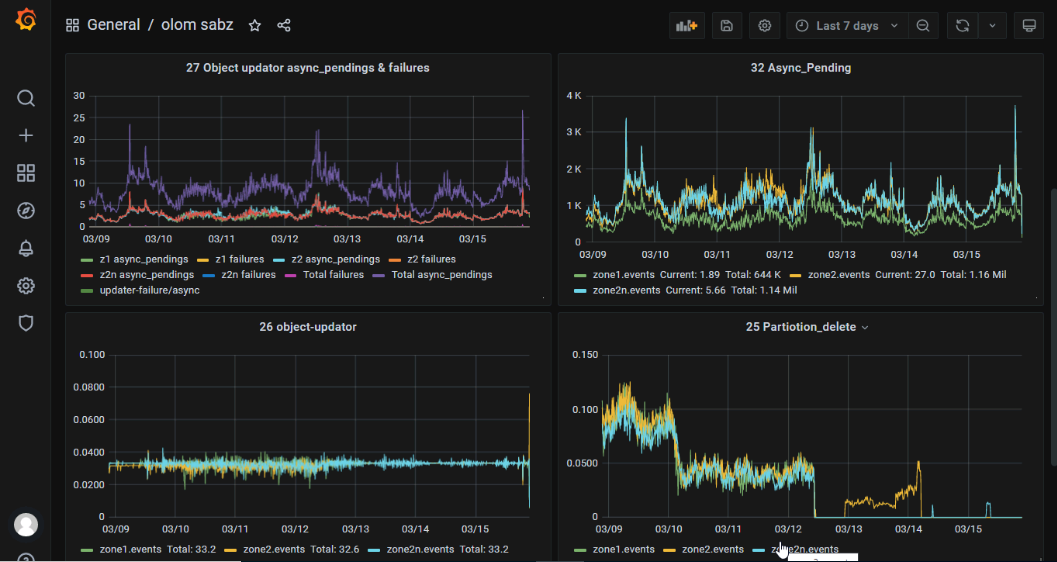
Task: Open the Configuration gear in sidebar
Action: [26, 286]
